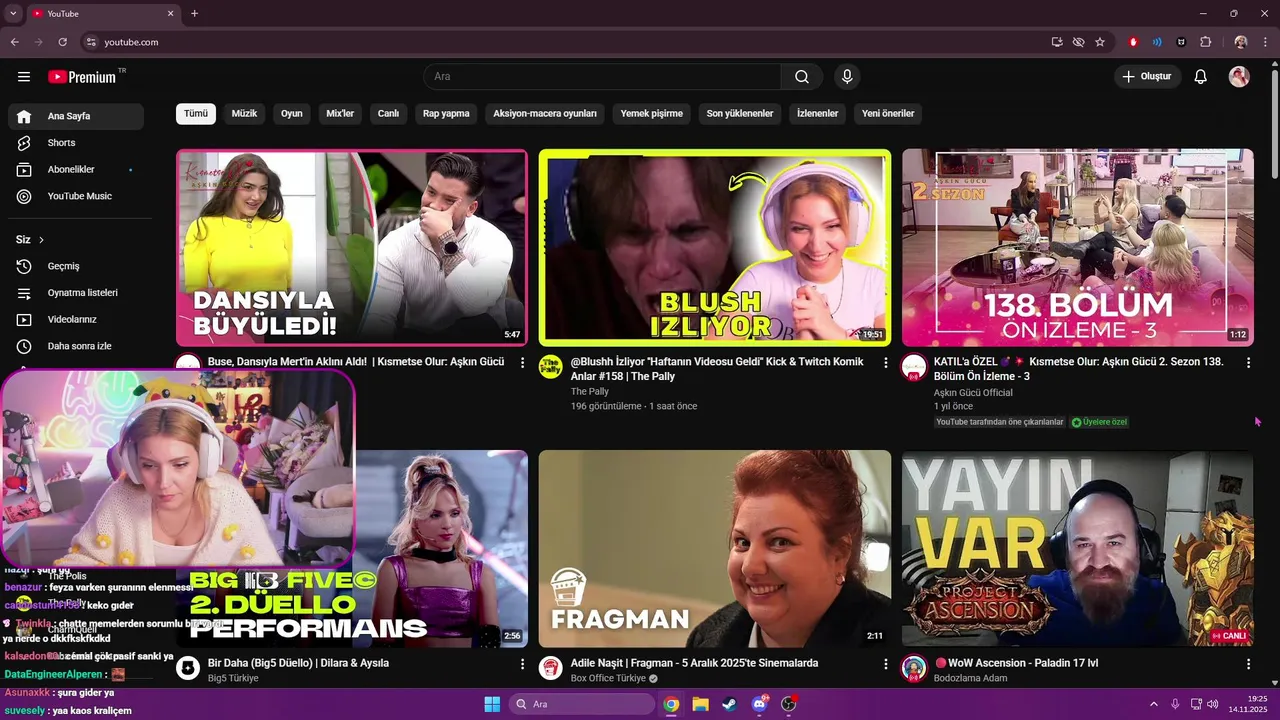Open more options for KATIL'a ÖZEL video

1248,362
